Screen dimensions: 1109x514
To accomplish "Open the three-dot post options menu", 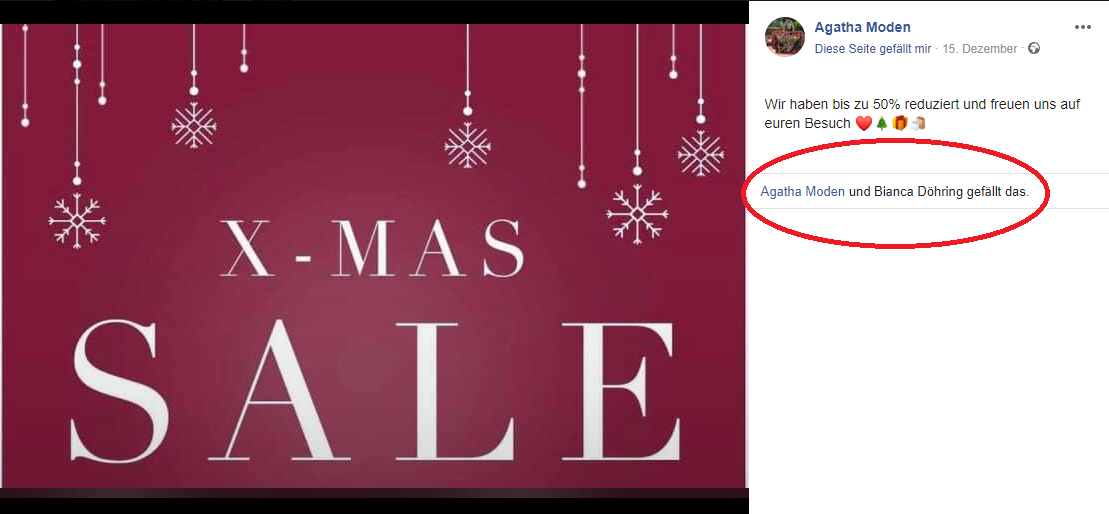I will click(1083, 28).
